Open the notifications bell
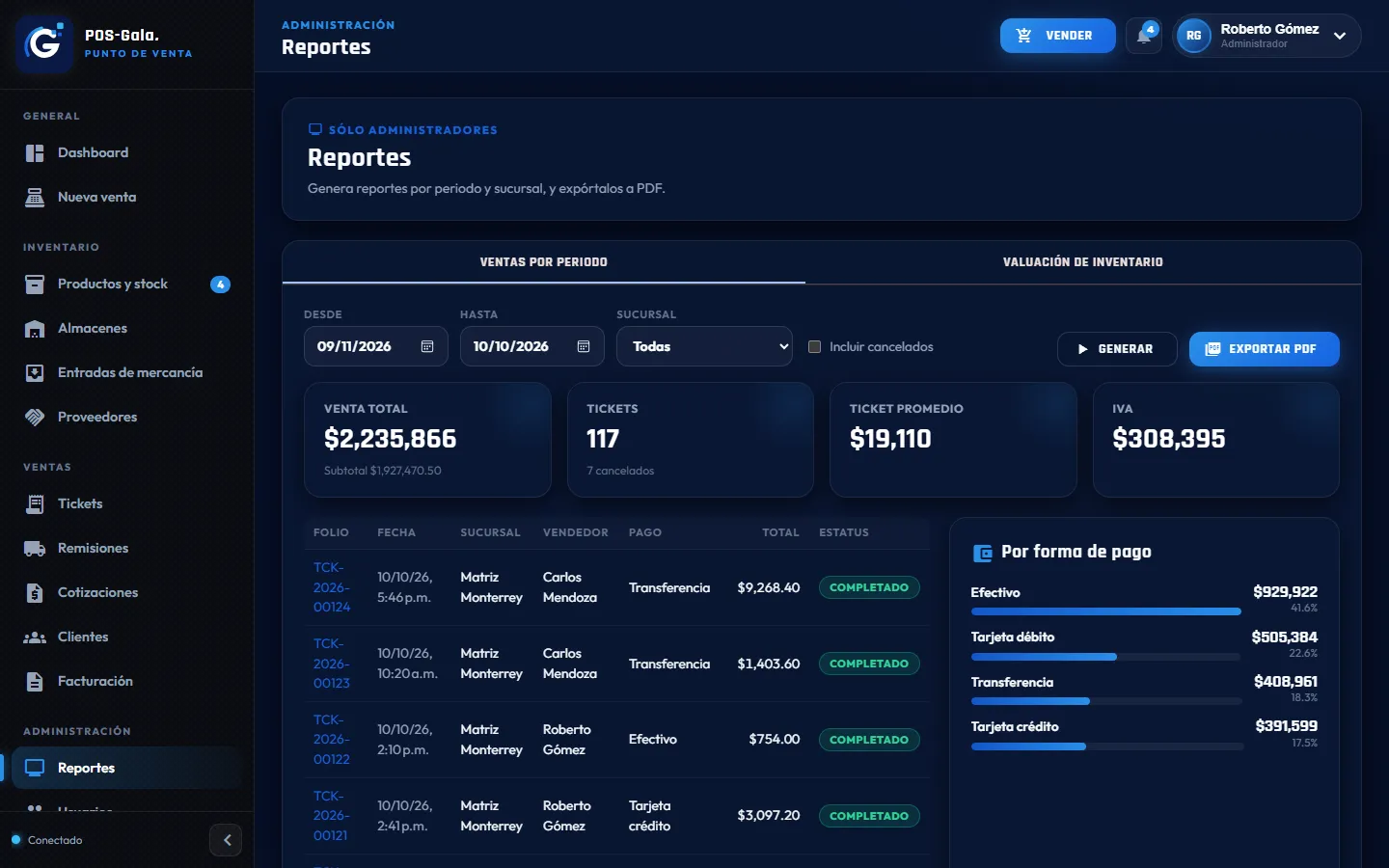1389x868 pixels. [x=1144, y=36]
